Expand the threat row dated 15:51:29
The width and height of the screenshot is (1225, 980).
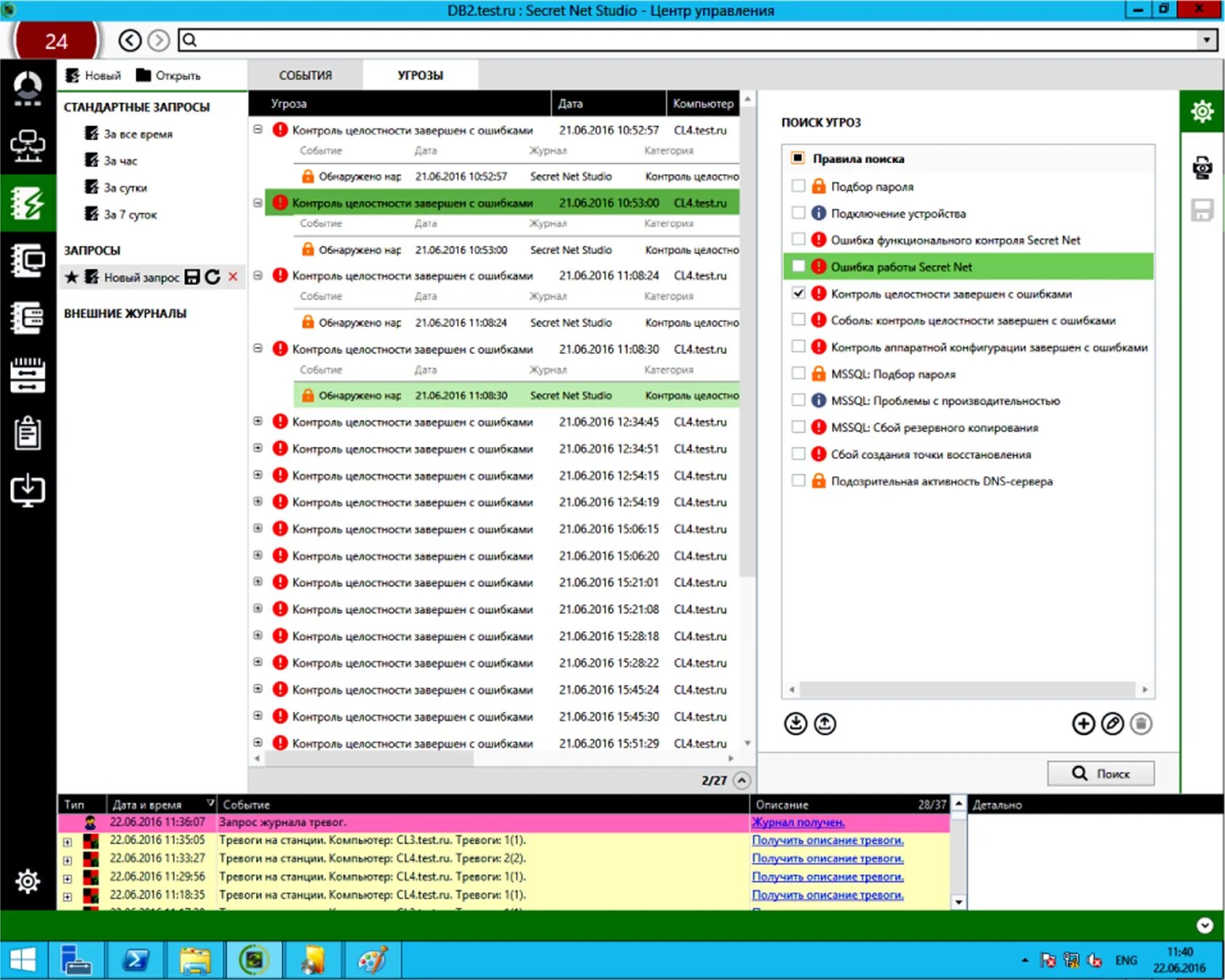coord(257,743)
